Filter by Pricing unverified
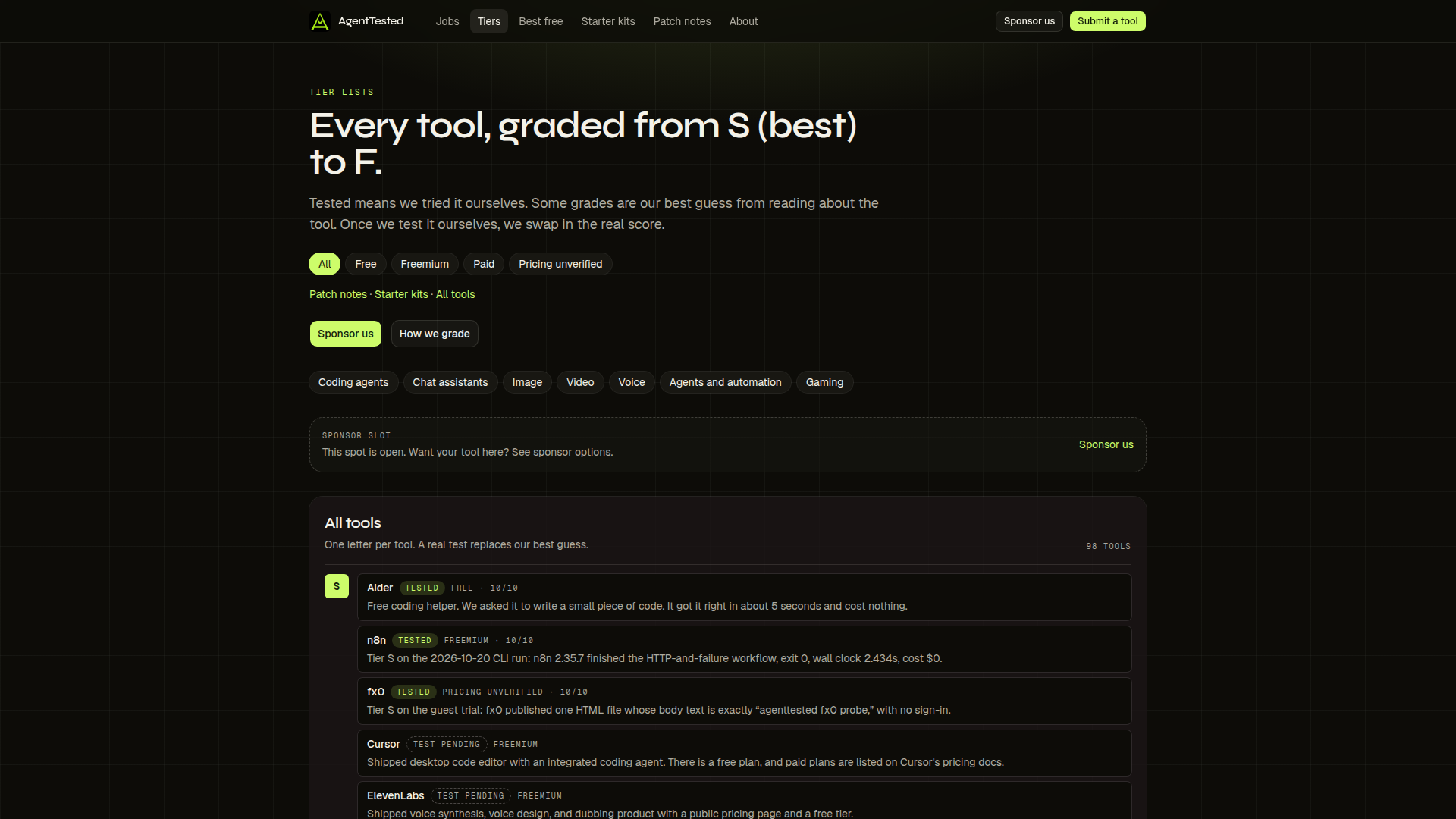The height and width of the screenshot is (819, 1456). 560,264
